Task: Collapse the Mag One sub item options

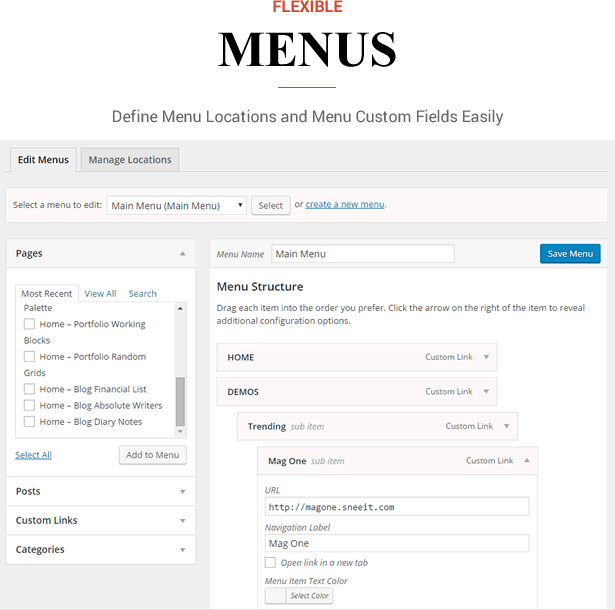Action: (527, 461)
